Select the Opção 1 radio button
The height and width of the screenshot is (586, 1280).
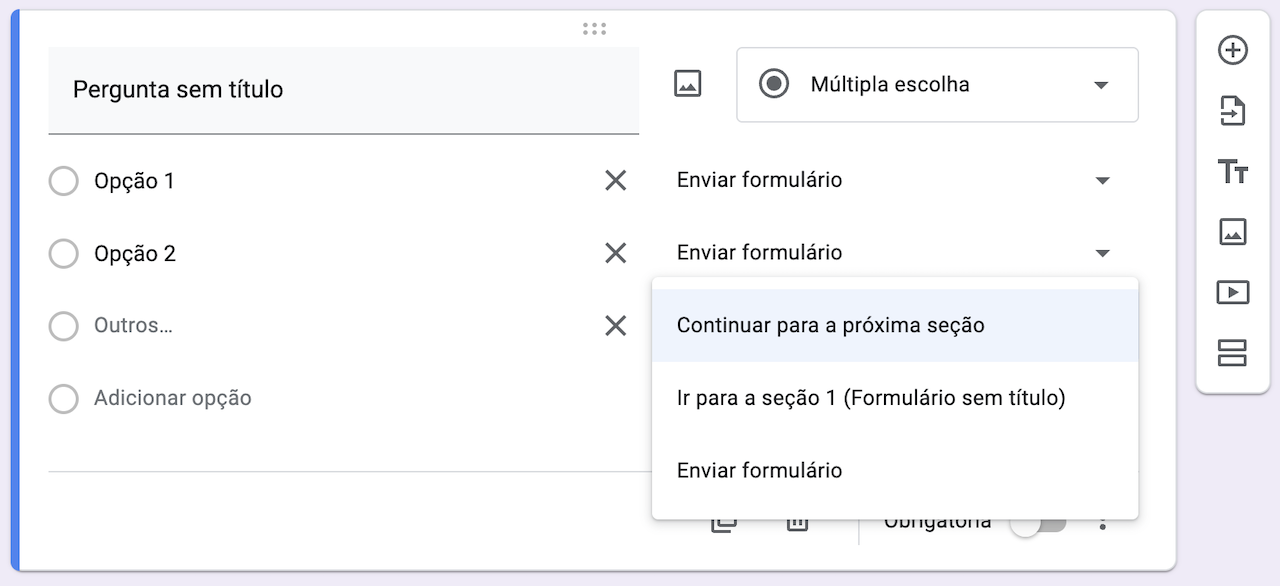(63, 182)
